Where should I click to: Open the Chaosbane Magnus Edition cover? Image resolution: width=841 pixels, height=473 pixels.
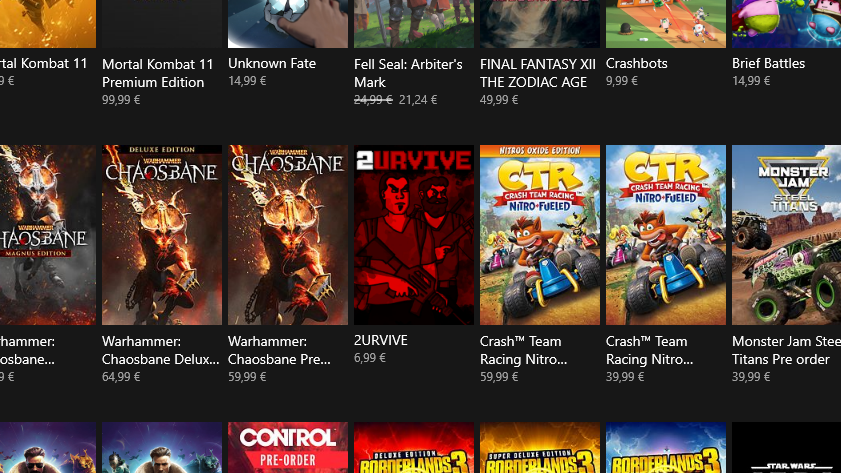(x=48, y=235)
